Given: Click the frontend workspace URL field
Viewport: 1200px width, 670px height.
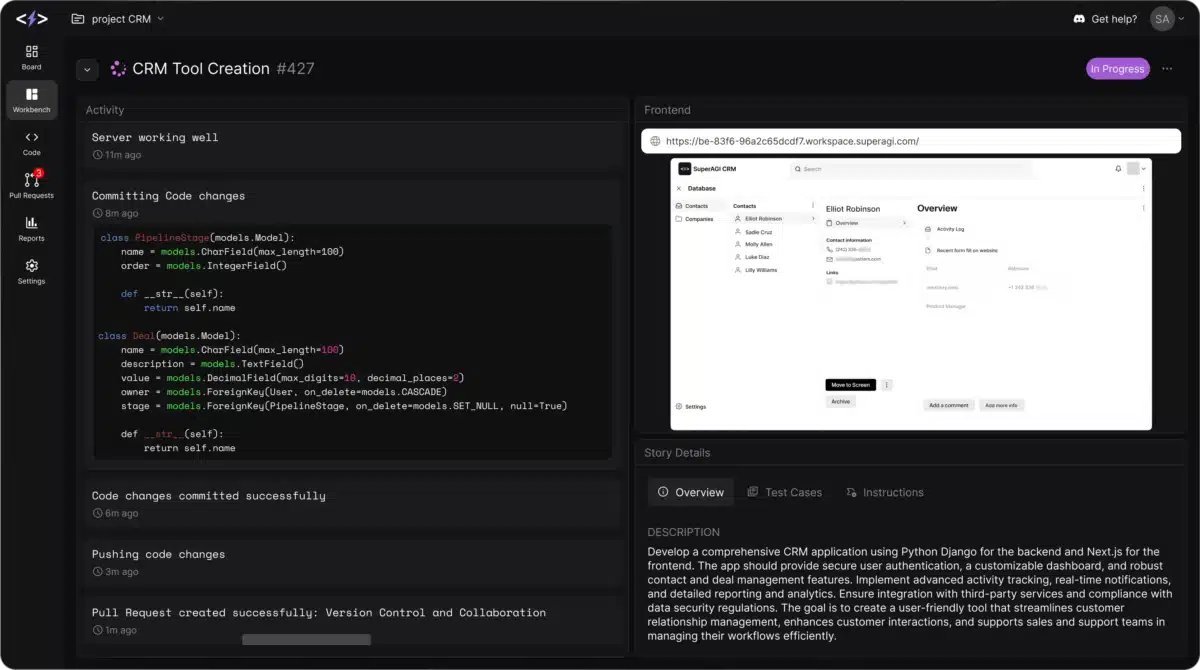Looking at the screenshot, I should (910, 141).
